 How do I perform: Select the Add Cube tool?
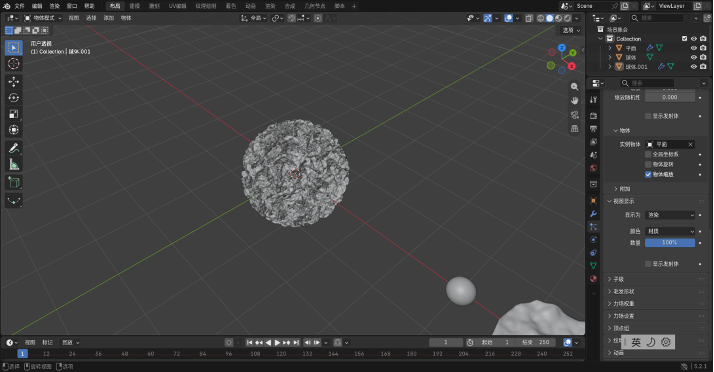point(14,183)
